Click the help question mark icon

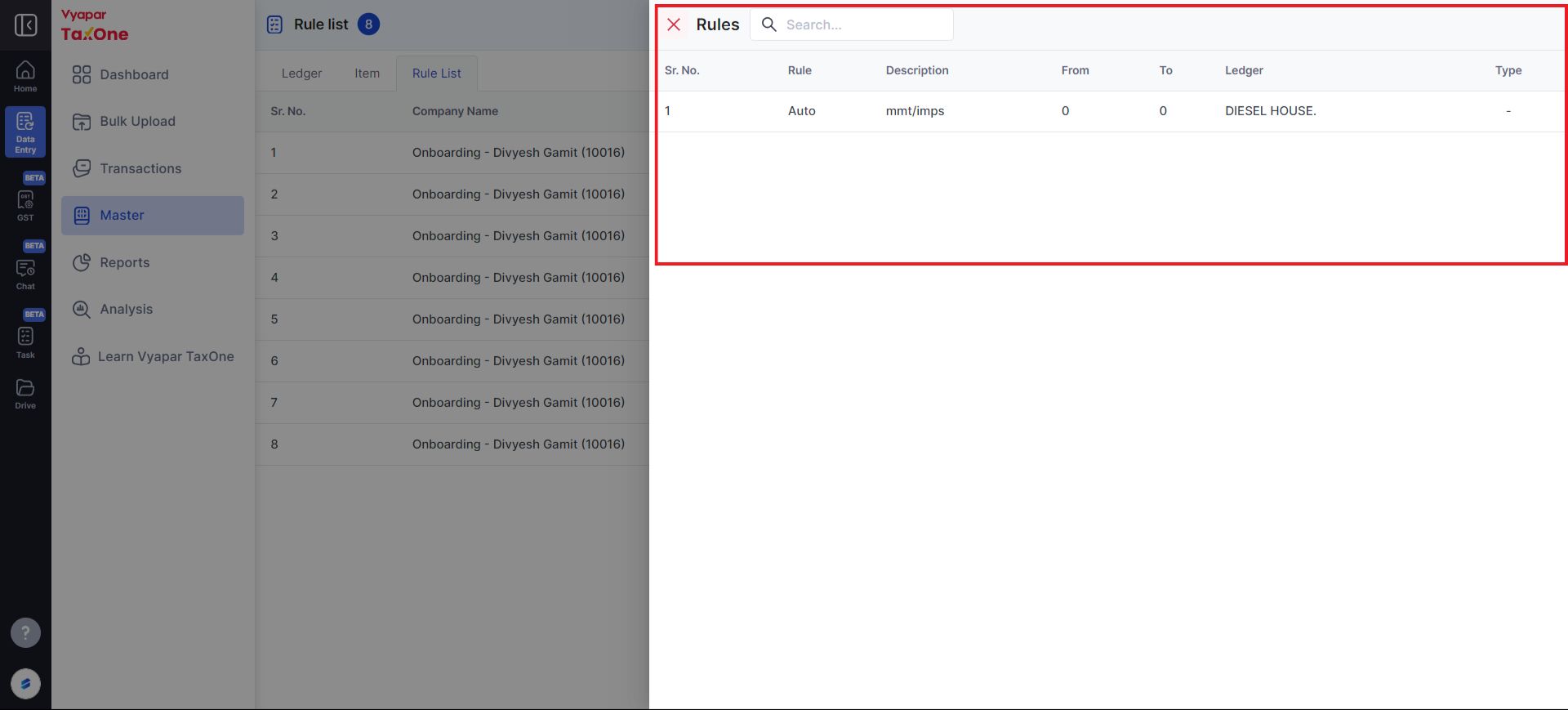[25, 632]
